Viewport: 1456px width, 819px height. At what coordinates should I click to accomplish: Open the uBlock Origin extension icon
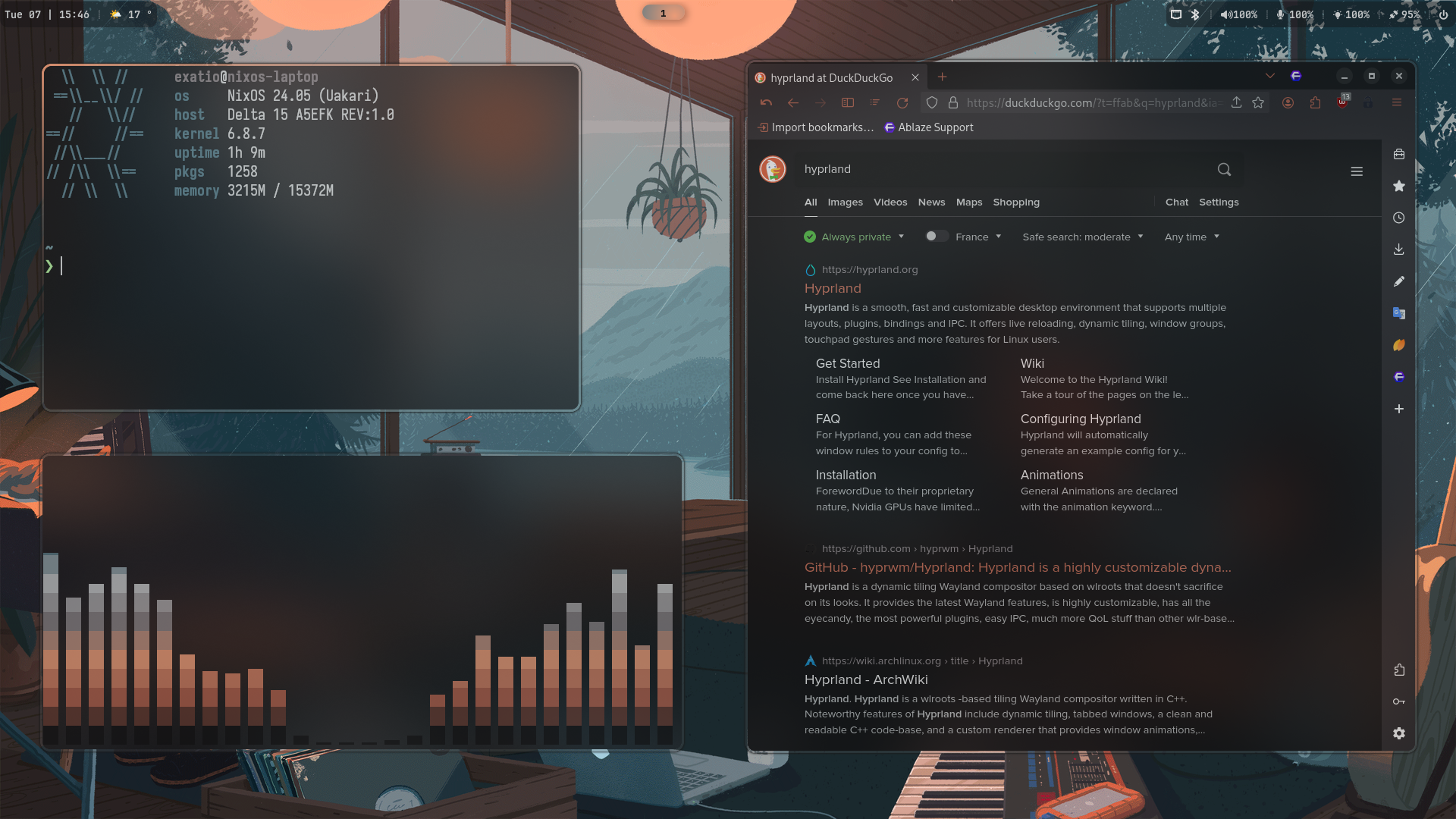pos(1342,103)
